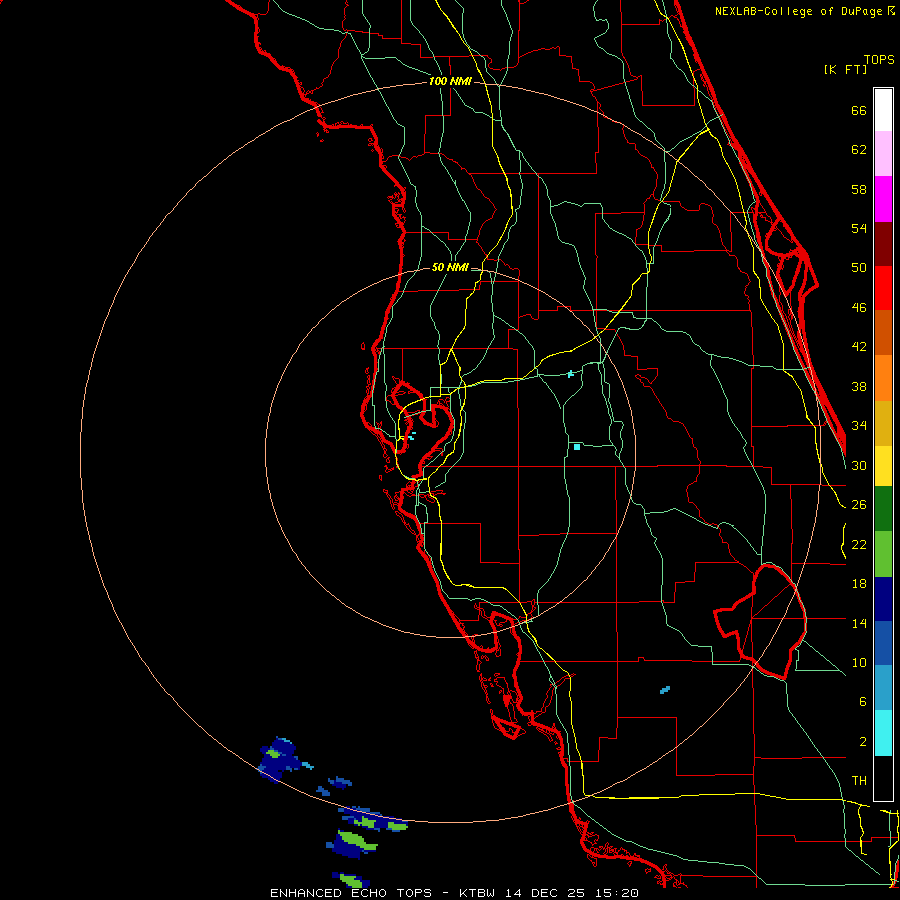
Task: Click the light pink 62 K FT swatch
Action: tap(883, 153)
